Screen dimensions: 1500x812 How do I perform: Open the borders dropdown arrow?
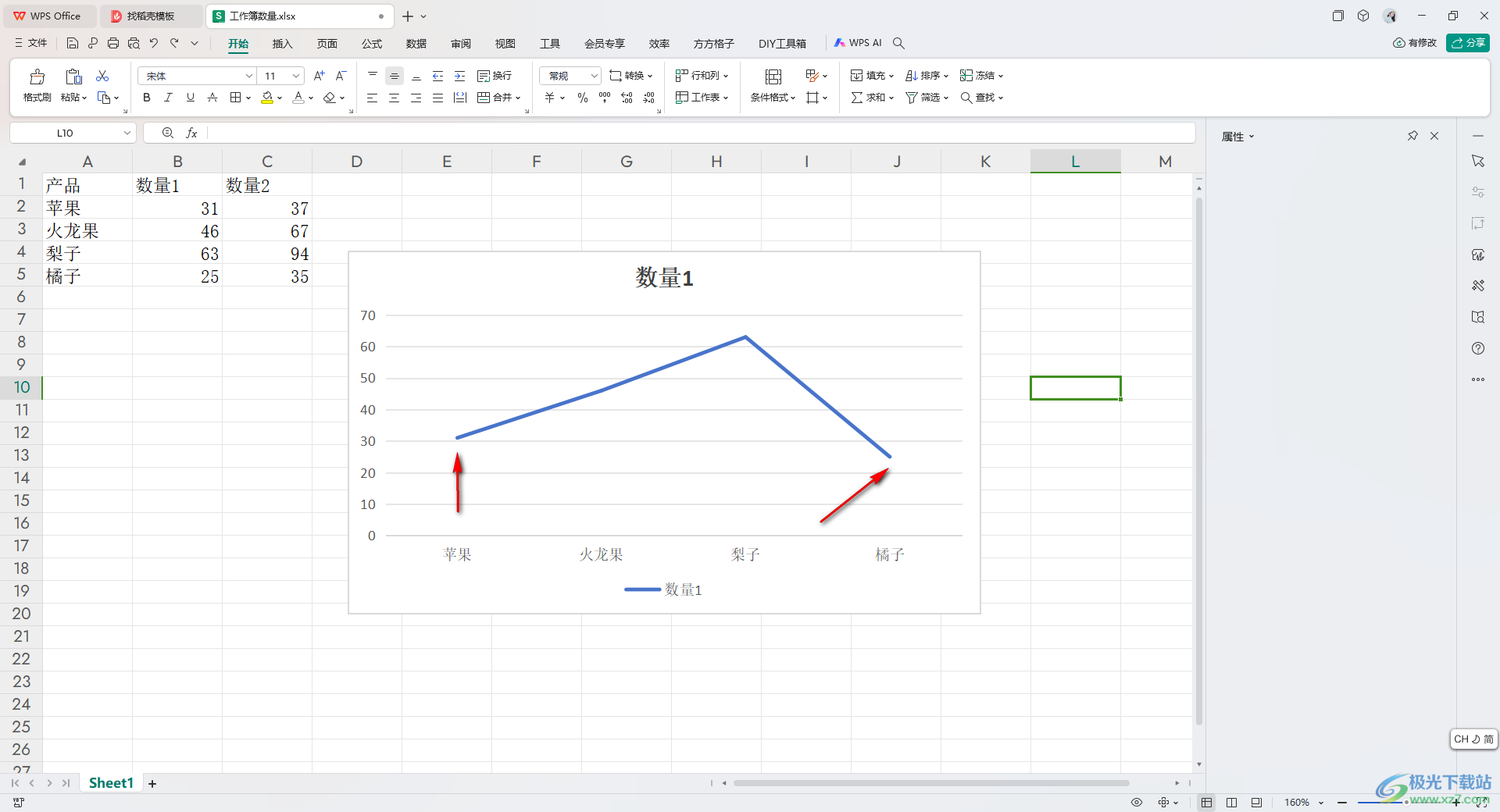[x=248, y=98]
